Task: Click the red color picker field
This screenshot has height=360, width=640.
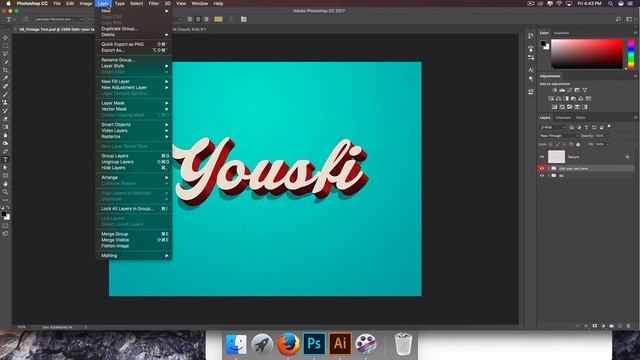Action: (x=587, y=53)
